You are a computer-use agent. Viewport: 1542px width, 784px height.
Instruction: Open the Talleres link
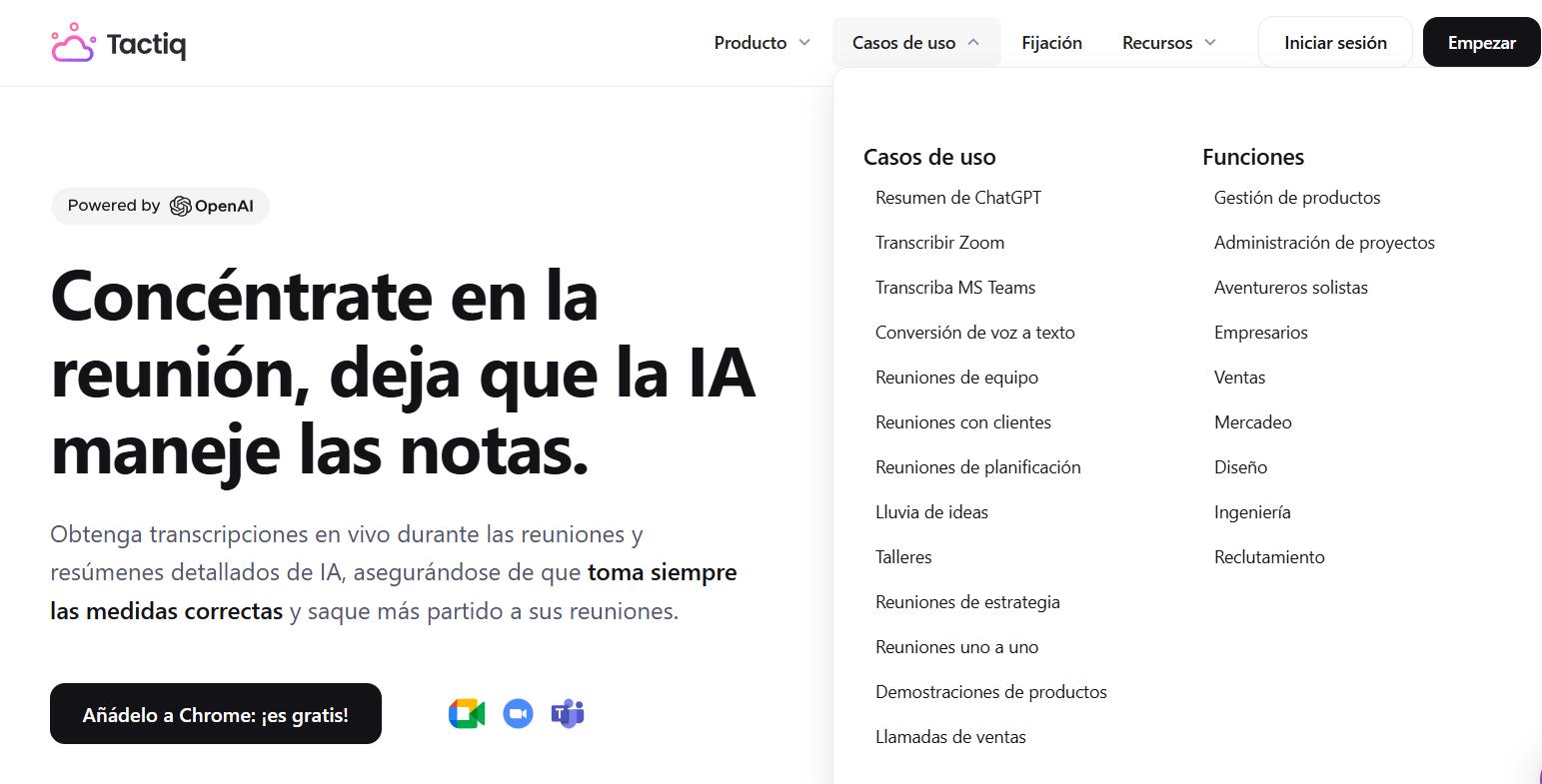tap(903, 557)
